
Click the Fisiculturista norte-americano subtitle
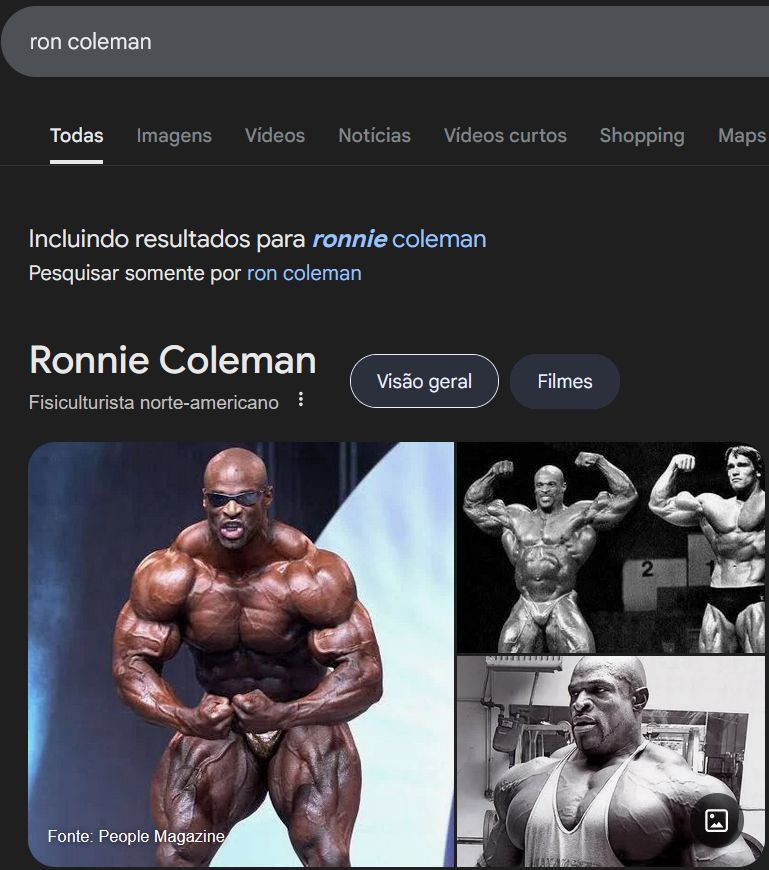click(154, 402)
